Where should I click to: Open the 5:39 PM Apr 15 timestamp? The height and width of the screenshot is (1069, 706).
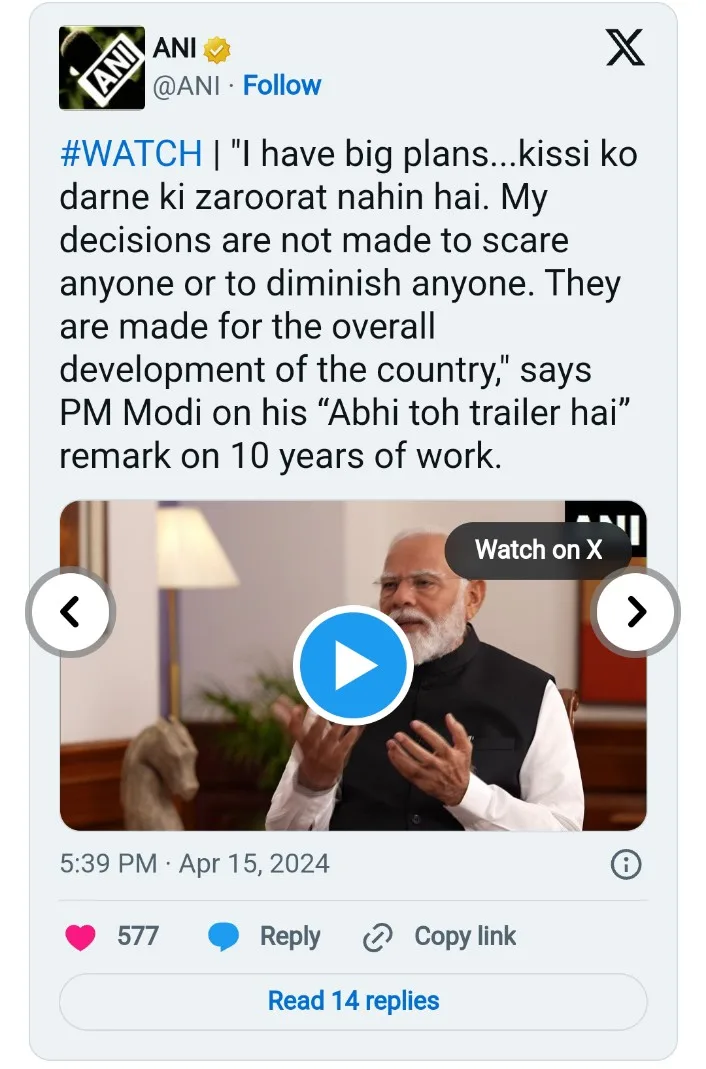(194, 864)
